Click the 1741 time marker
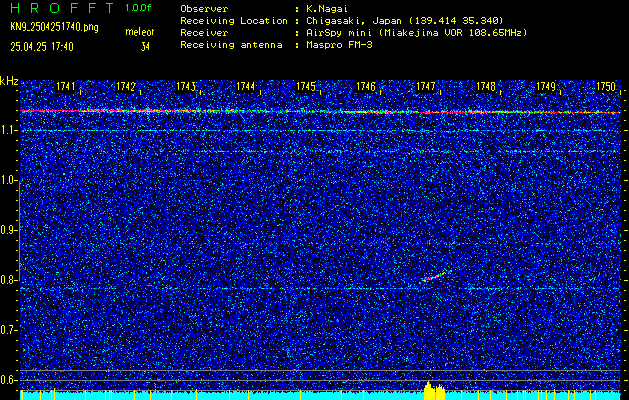The height and width of the screenshot is (400, 629). click(66, 86)
